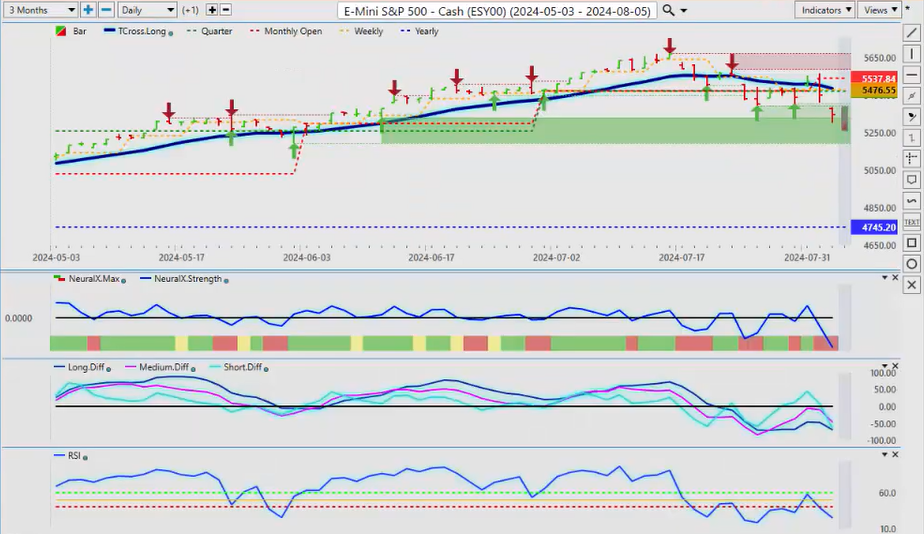Viewport: 924px width, 534px height.
Task: Open the Daily interval dropdown
Action: click(147, 10)
